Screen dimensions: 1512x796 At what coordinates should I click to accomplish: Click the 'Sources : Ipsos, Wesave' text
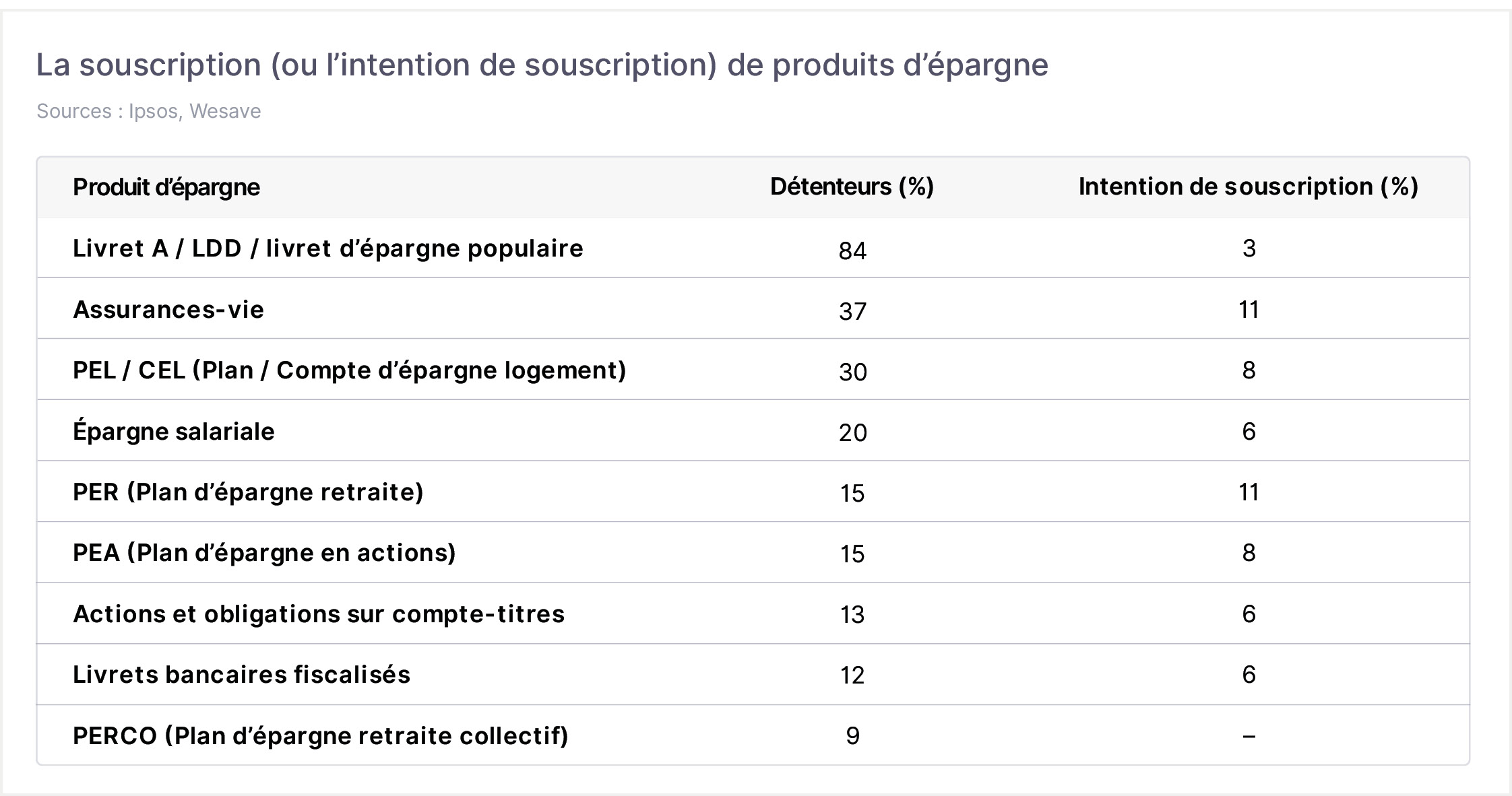[149, 111]
